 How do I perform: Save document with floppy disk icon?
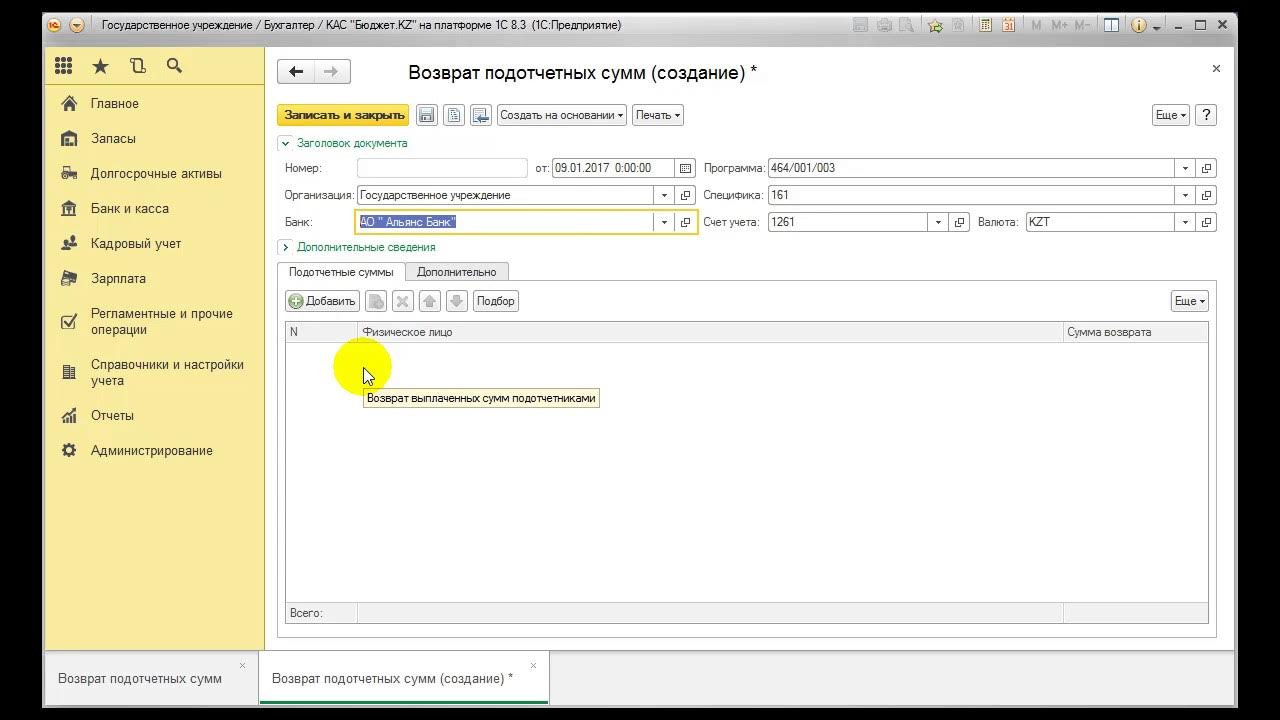[427, 115]
